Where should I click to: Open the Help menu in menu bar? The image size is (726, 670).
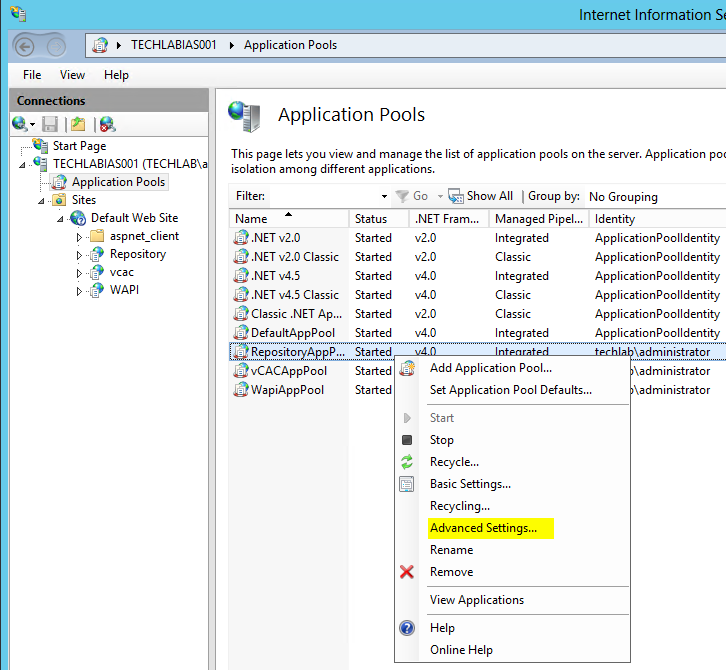116,75
